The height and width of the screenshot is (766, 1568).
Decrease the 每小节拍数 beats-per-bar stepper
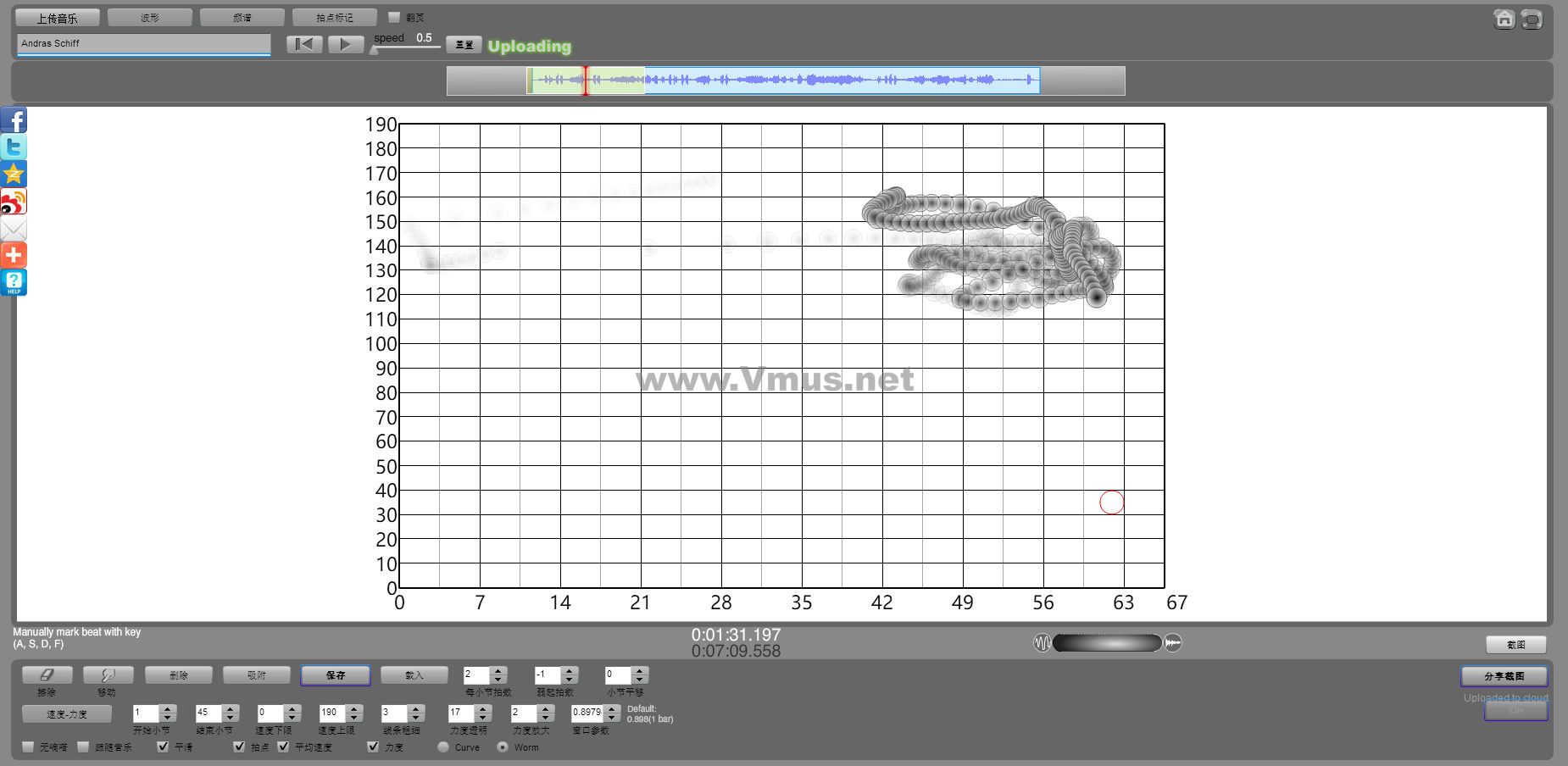click(x=498, y=680)
